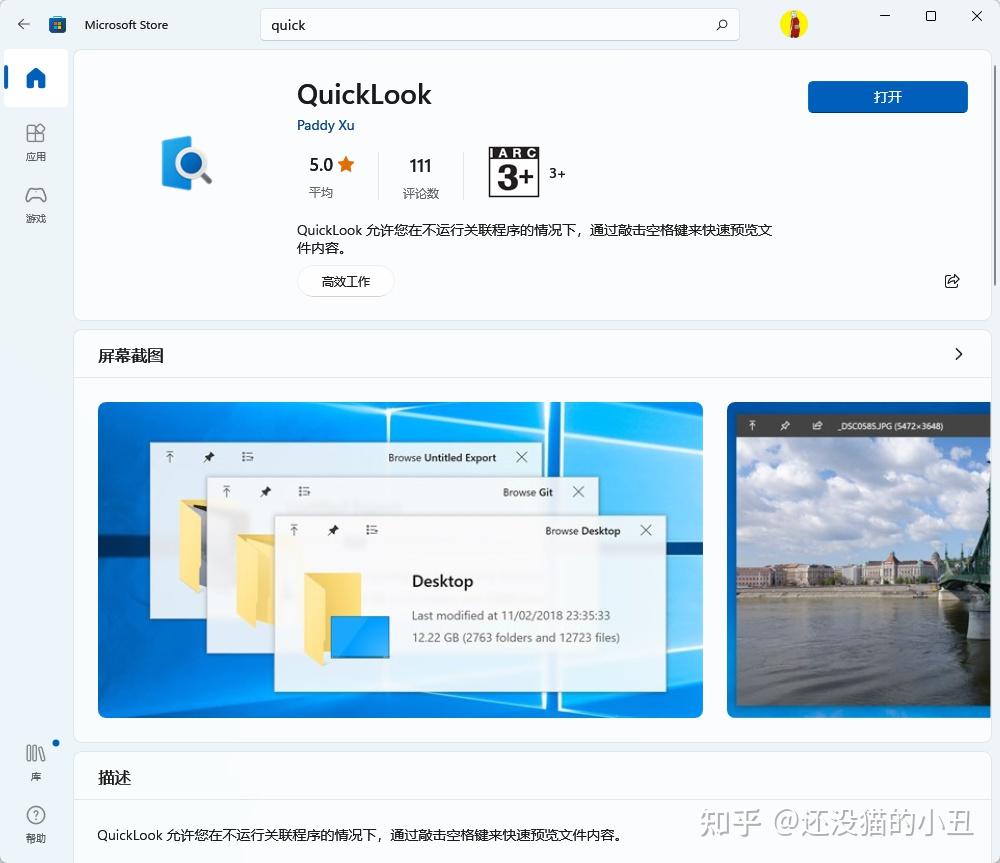The width and height of the screenshot is (1000, 863).
Task: Open the first QuickLook screenshot thumbnail
Action: pos(400,560)
